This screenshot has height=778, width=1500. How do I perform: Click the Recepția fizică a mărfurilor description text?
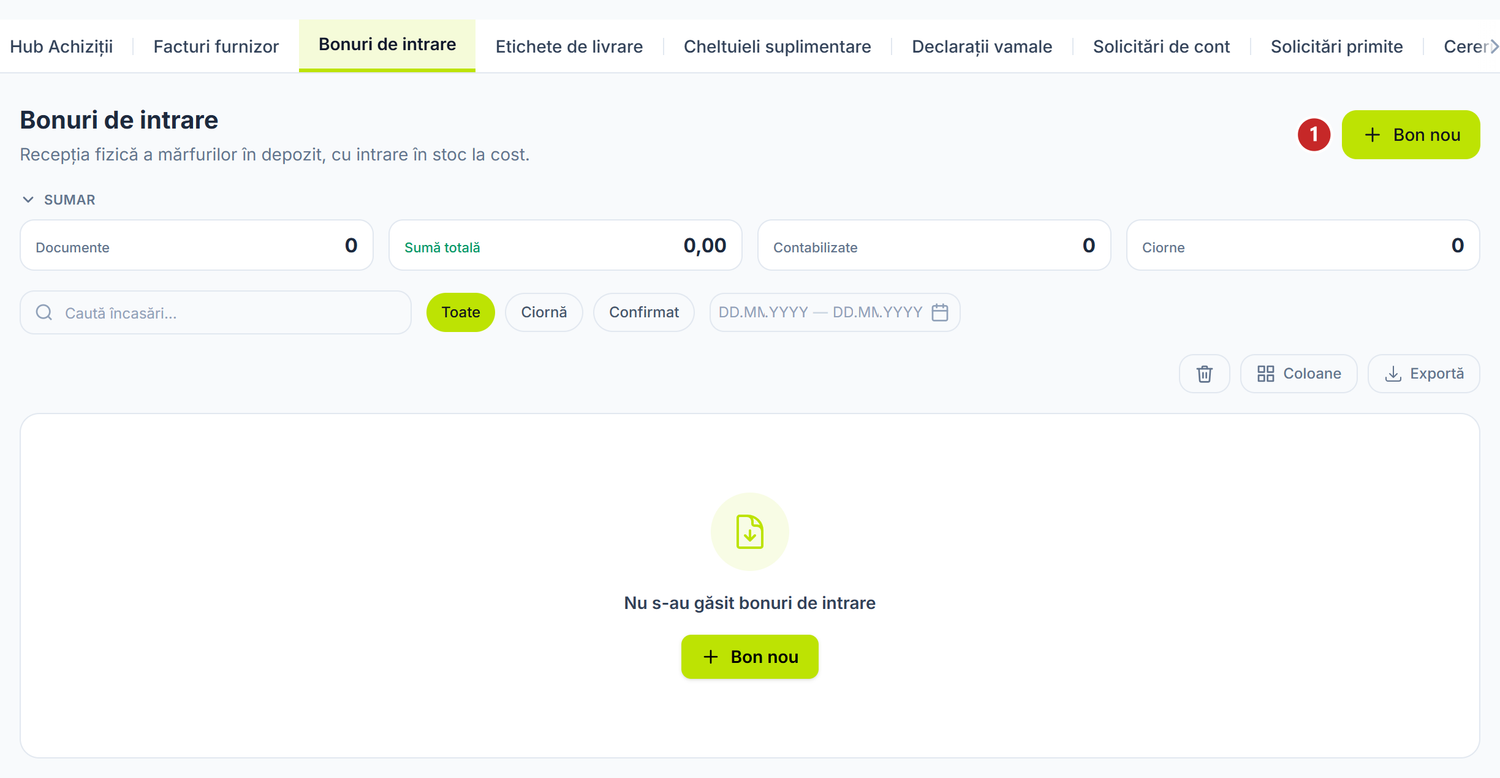coord(275,155)
